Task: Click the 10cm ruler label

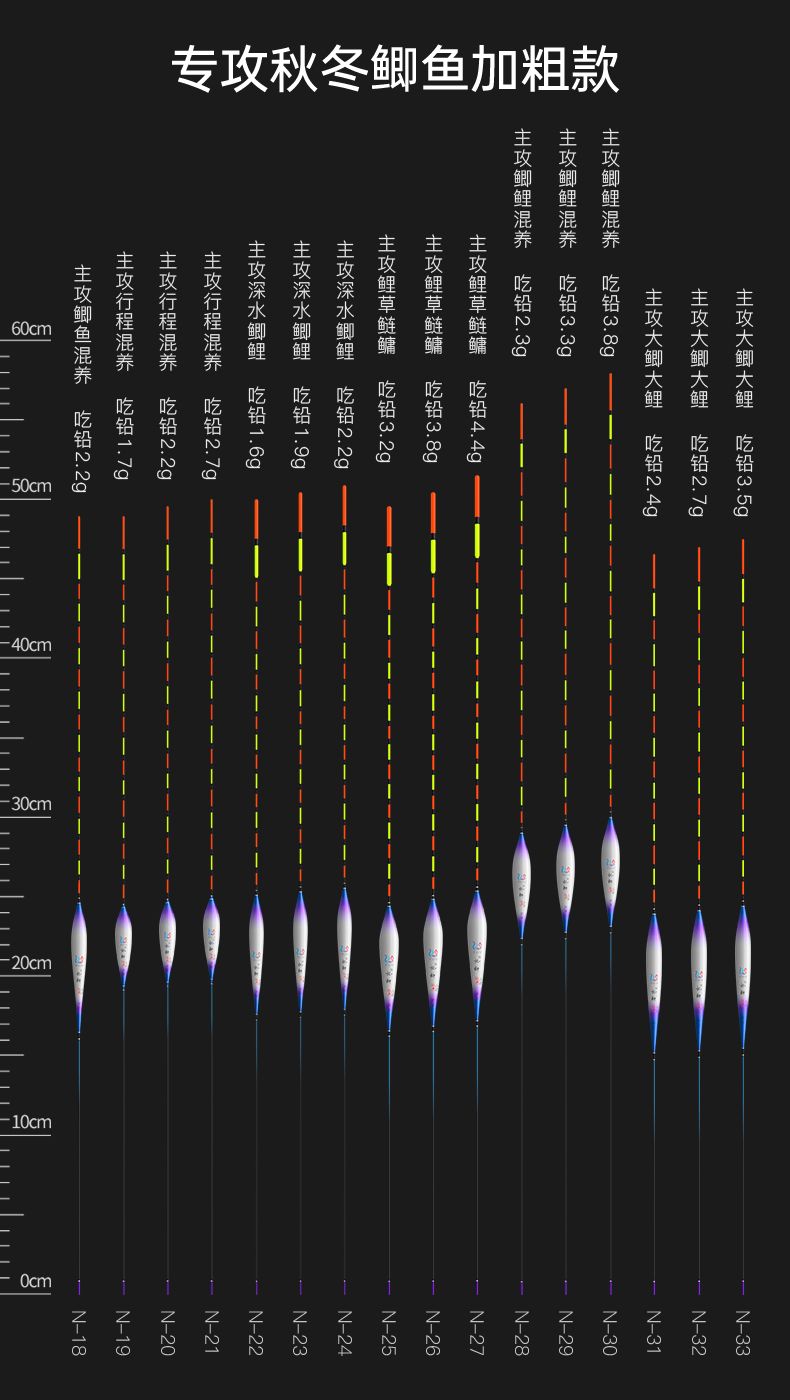Action: [x=30, y=1122]
